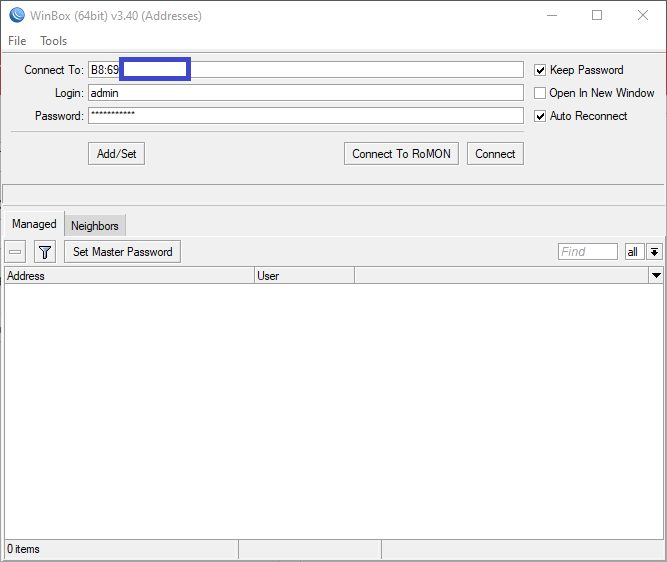Click the Connect To RoMON button
This screenshot has height=562, width=667.
[401, 154]
